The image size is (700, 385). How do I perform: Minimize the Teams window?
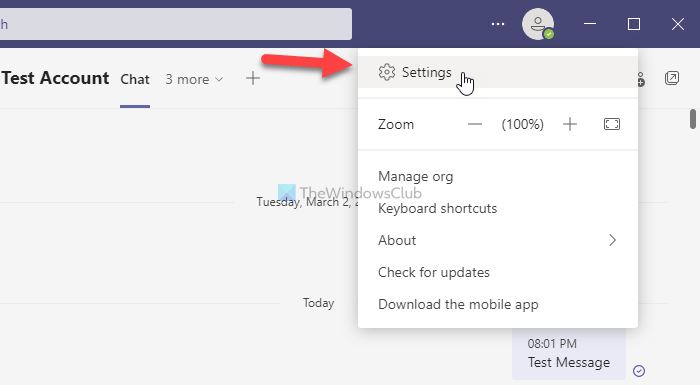(x=590, y=24)
